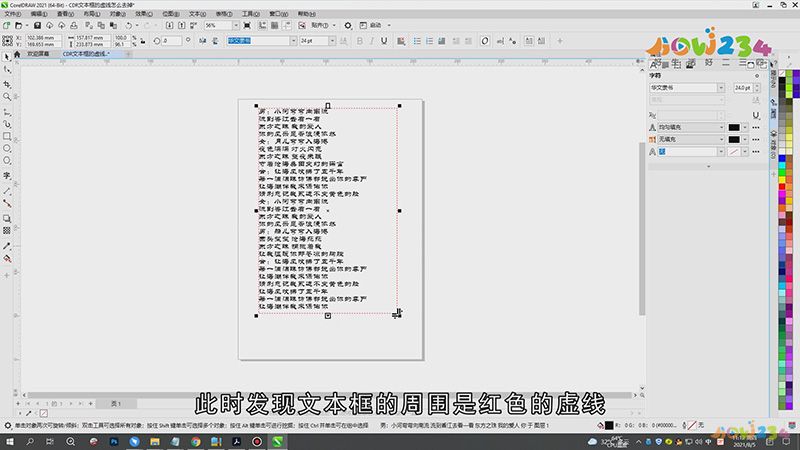Click the text properties gear in docker
This screenshot has width=800, height=450.
pyautogui.click(x=757, y=76)
